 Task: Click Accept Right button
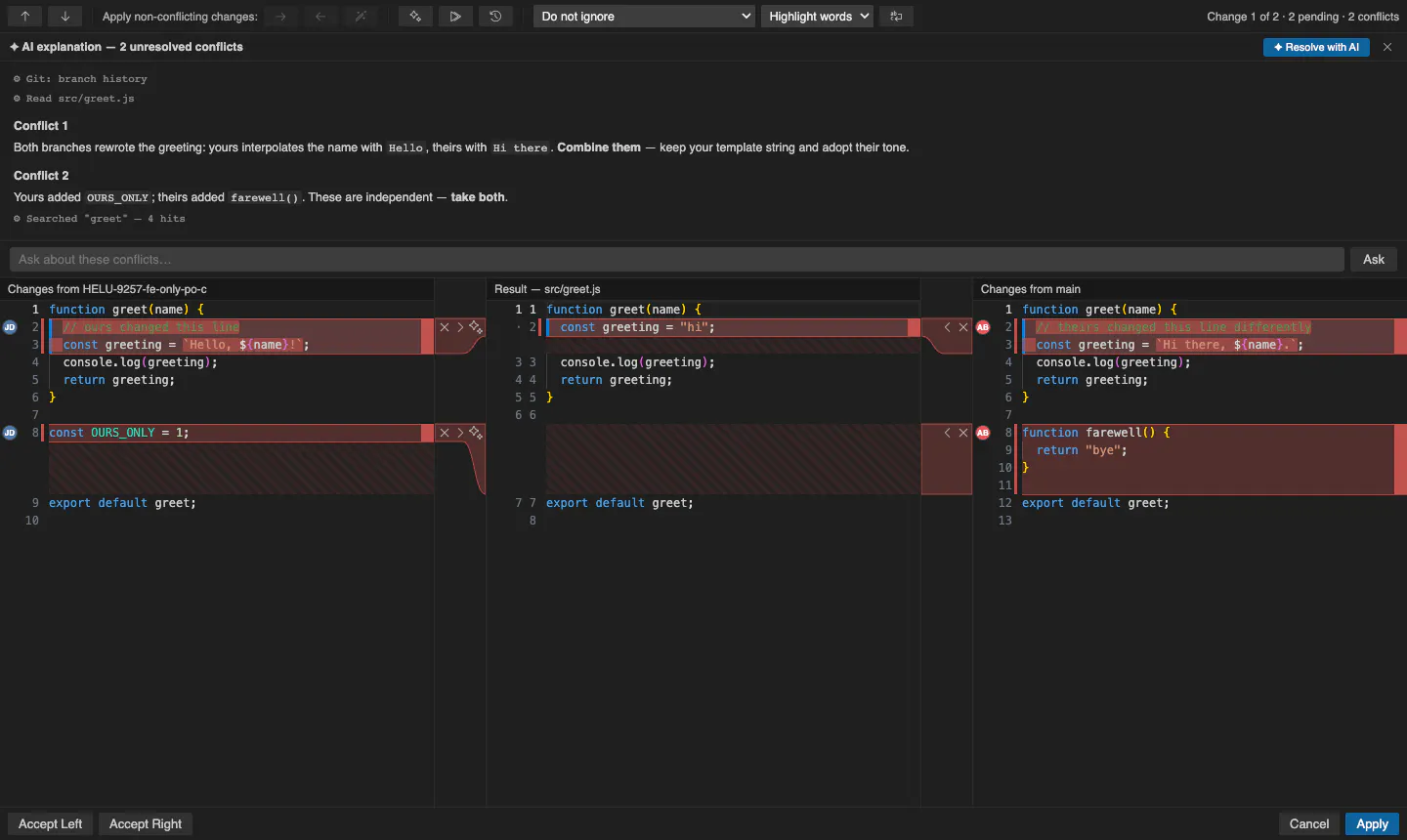[146, 824]
